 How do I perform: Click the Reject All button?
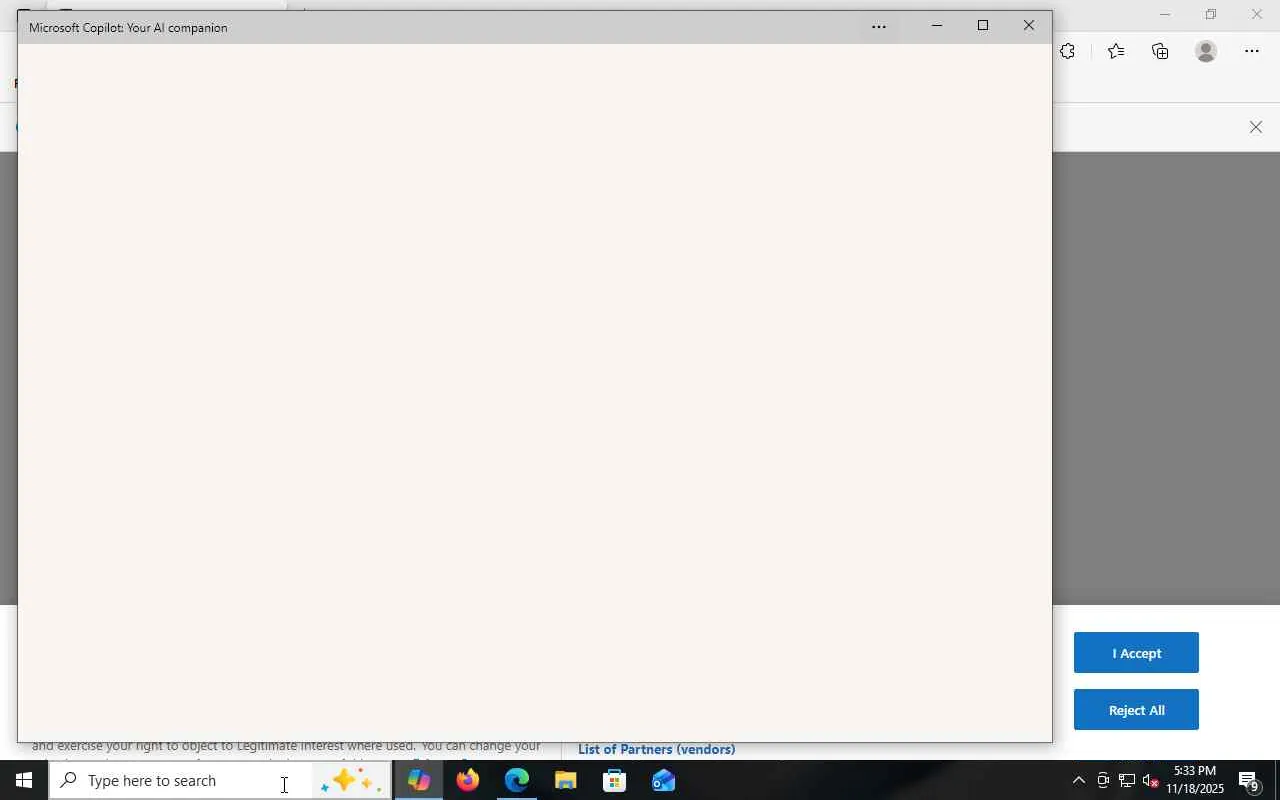pos(1136,710)
